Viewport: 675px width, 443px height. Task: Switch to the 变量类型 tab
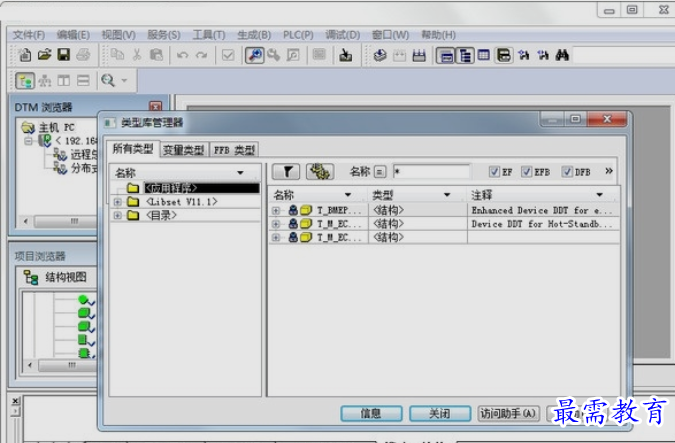click(184, 150)
